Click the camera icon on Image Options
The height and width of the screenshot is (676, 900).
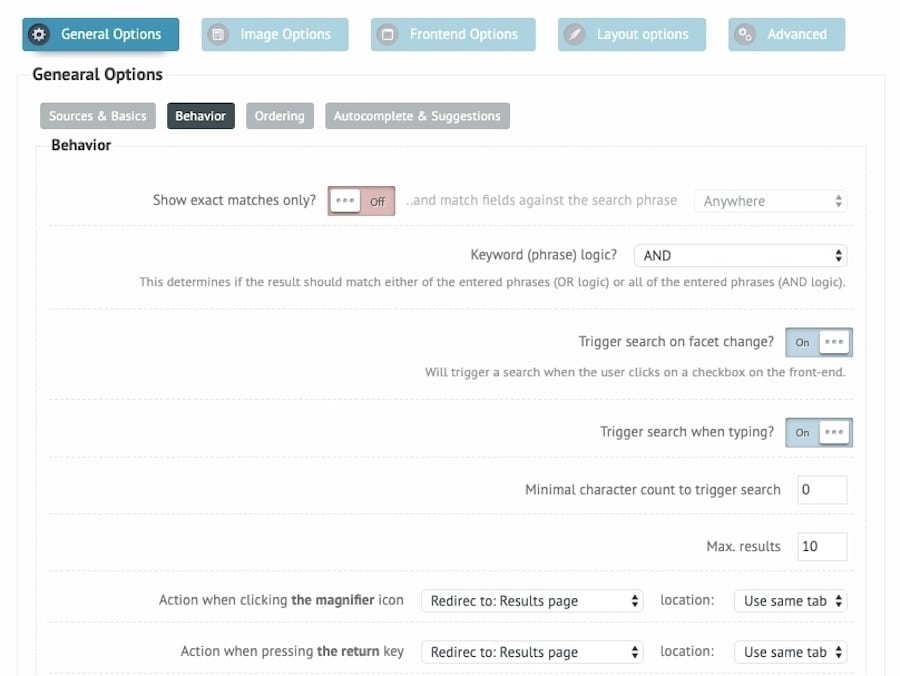coord(217,33)
